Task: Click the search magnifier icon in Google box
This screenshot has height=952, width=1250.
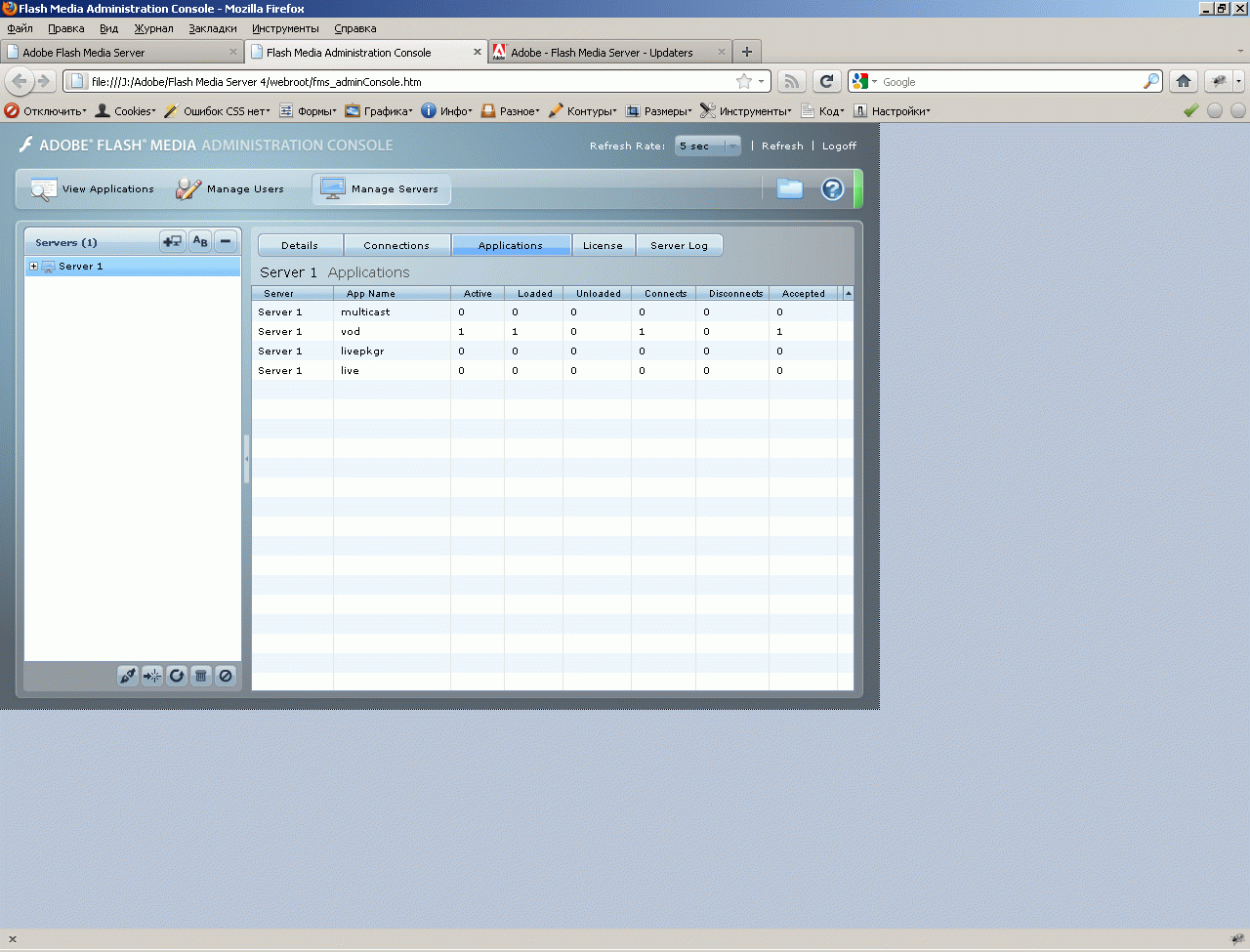Action: (1151, 81)
